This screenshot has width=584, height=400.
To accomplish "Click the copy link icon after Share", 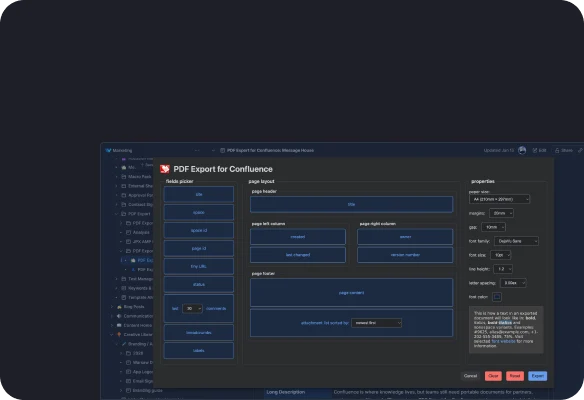I will (x=580, y=150).
